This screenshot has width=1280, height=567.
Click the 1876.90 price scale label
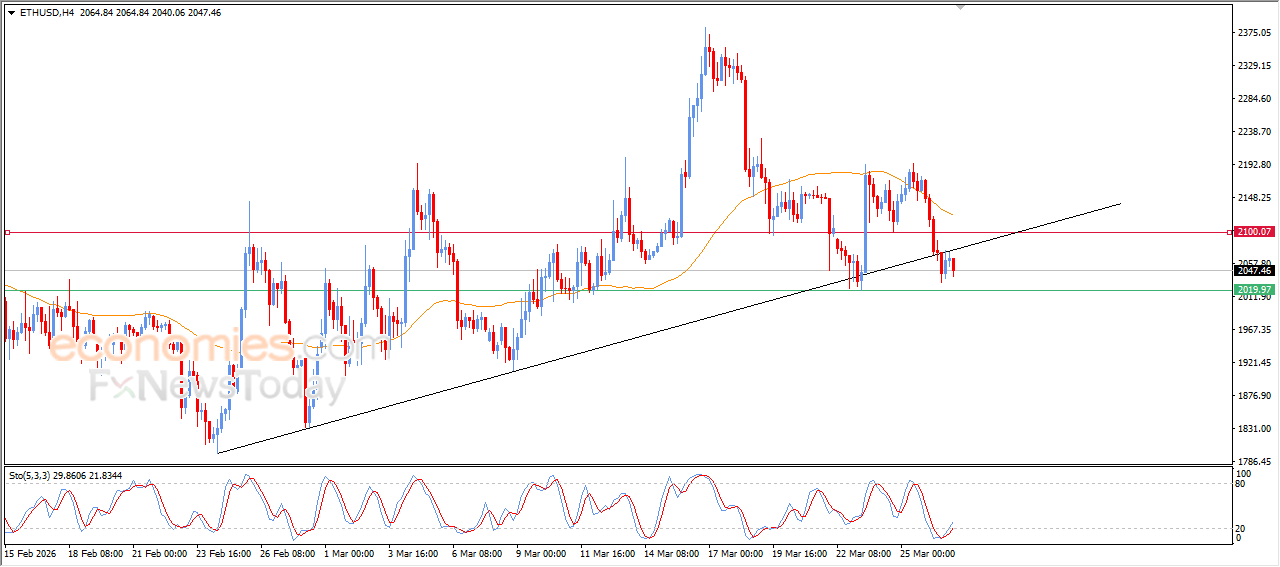tap(1254, 396)
